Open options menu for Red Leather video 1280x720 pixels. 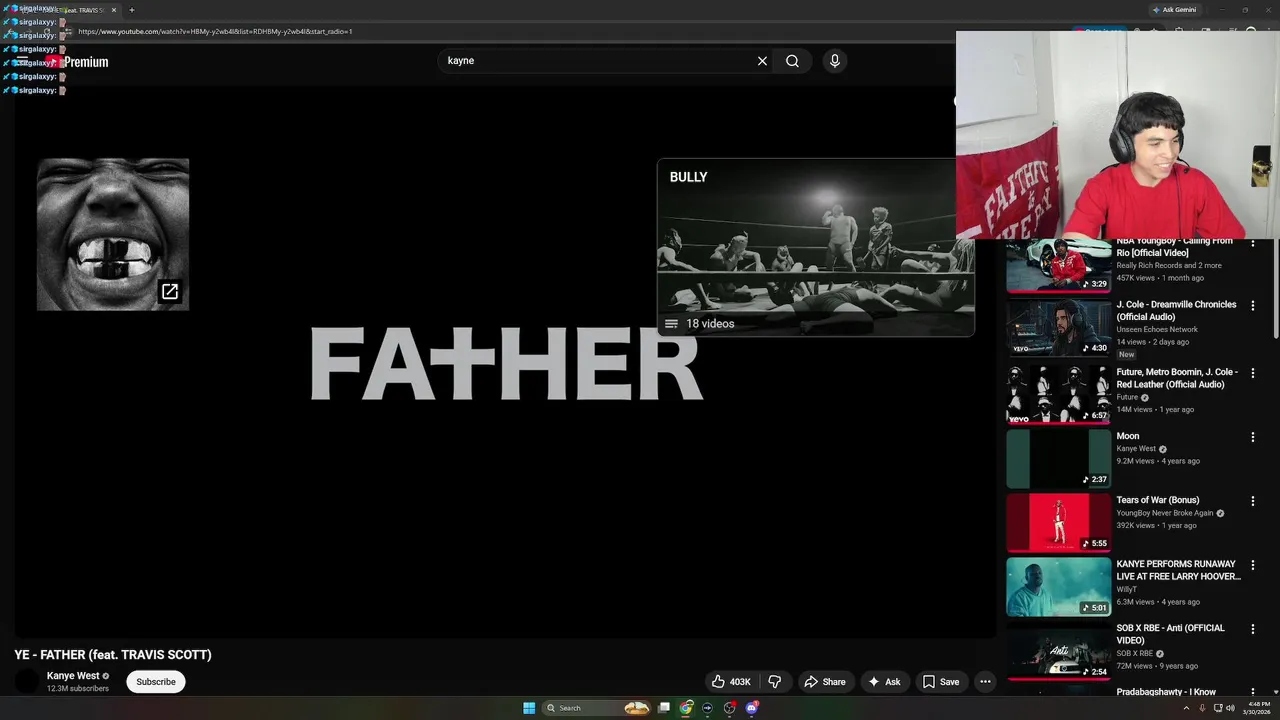pos(1252,373)
